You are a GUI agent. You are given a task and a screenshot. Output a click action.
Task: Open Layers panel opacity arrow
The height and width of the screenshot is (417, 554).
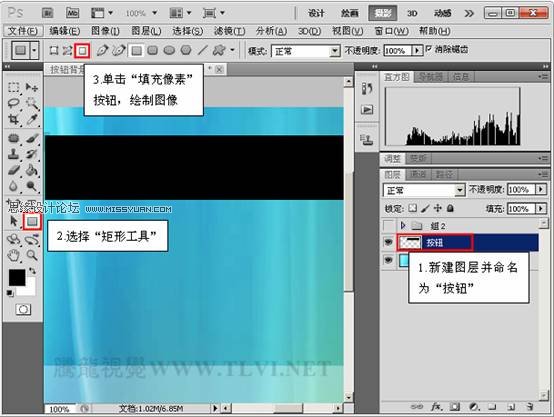(541, 189)
